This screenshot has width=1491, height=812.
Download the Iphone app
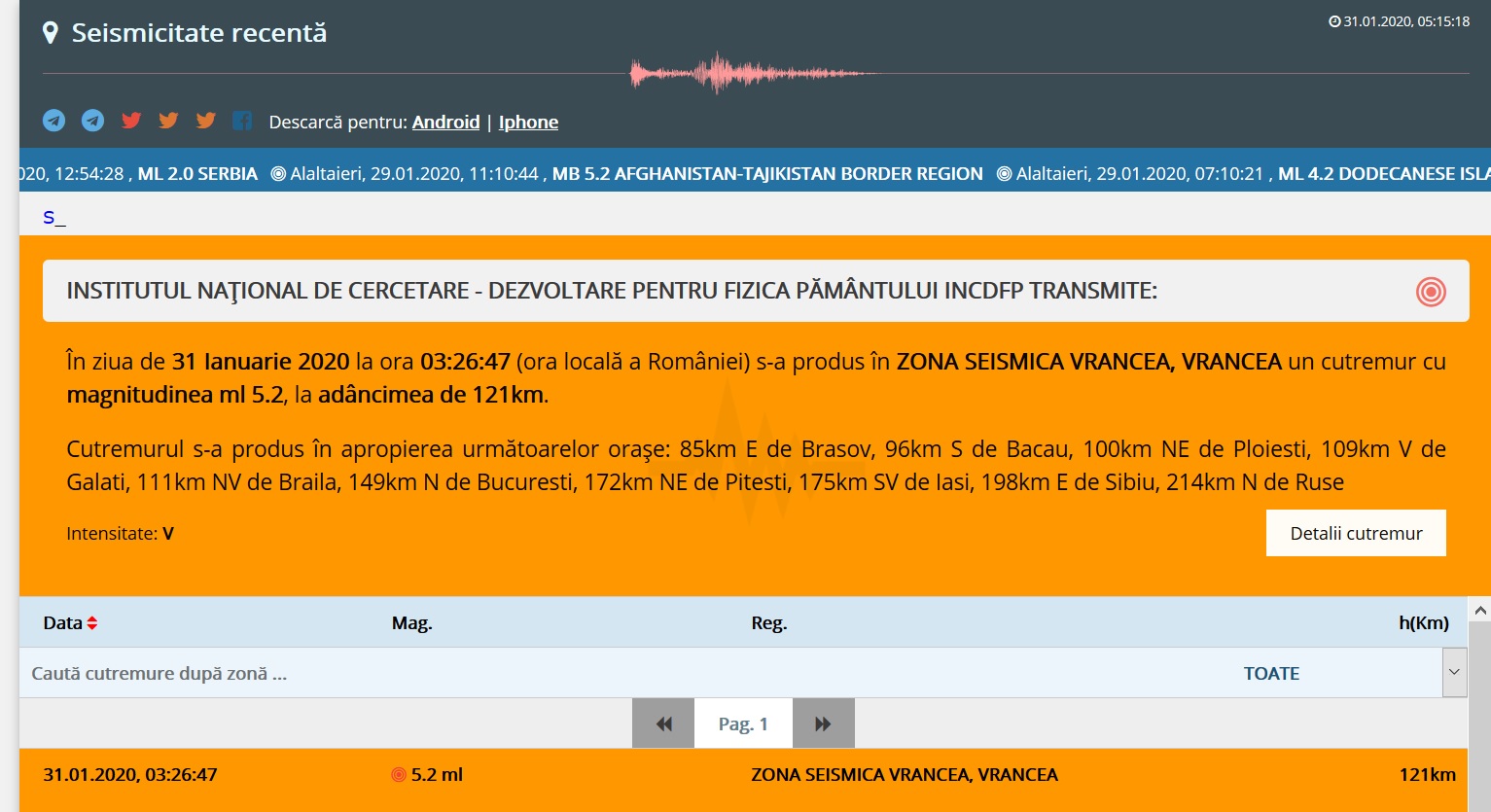click(528, 122)
